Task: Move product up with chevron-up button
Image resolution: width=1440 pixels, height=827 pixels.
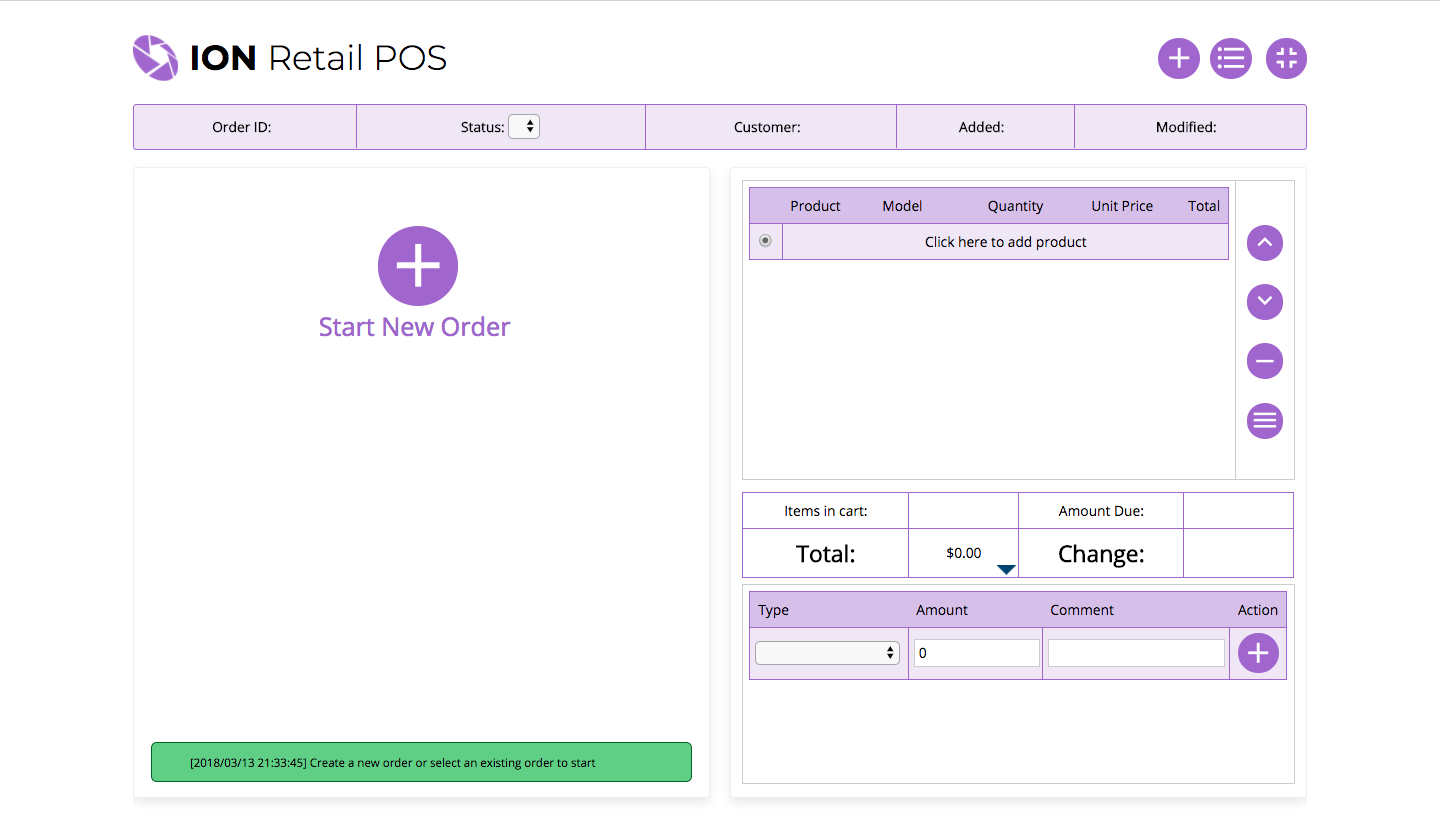Action: (1264, 242)
